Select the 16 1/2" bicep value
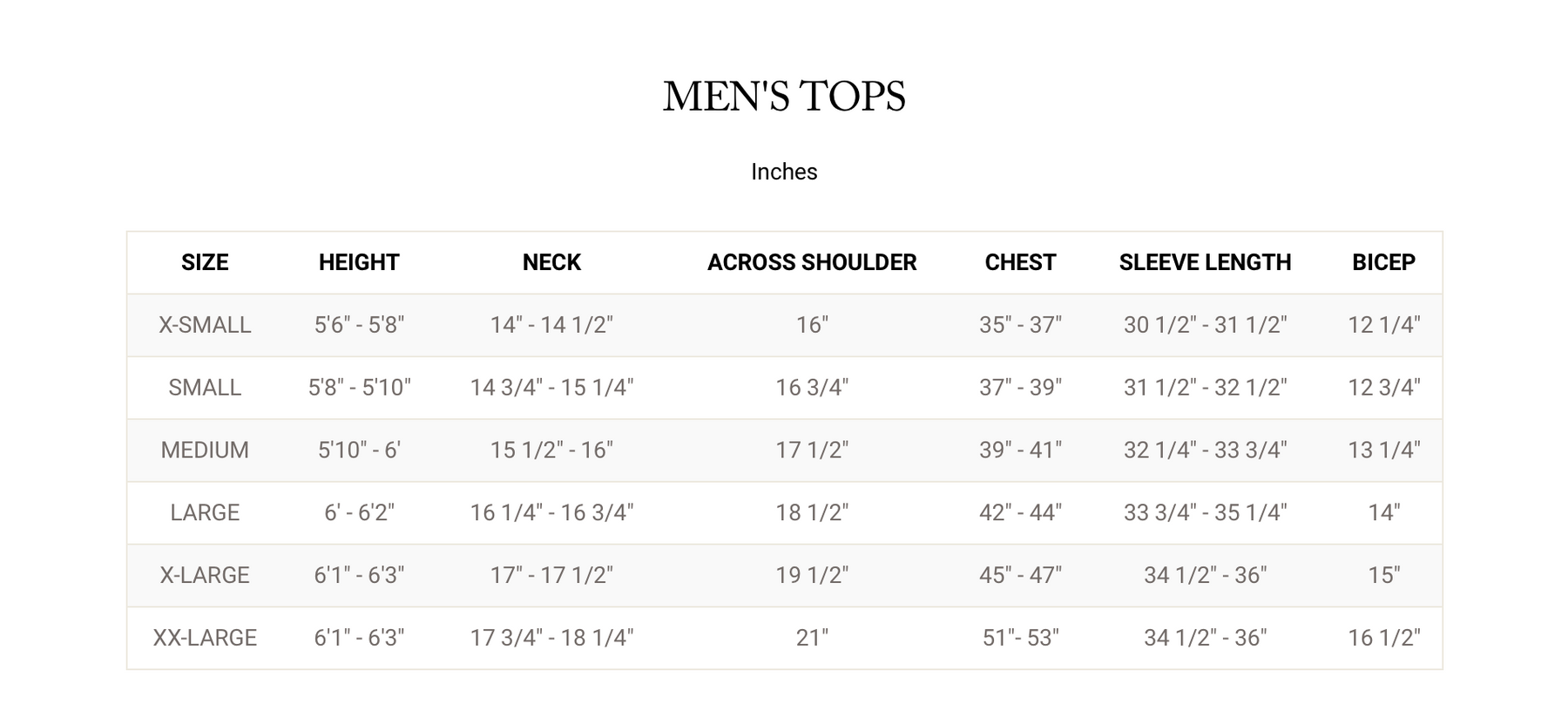Viewport: 1568px width, 718px height. point(1383,639)
